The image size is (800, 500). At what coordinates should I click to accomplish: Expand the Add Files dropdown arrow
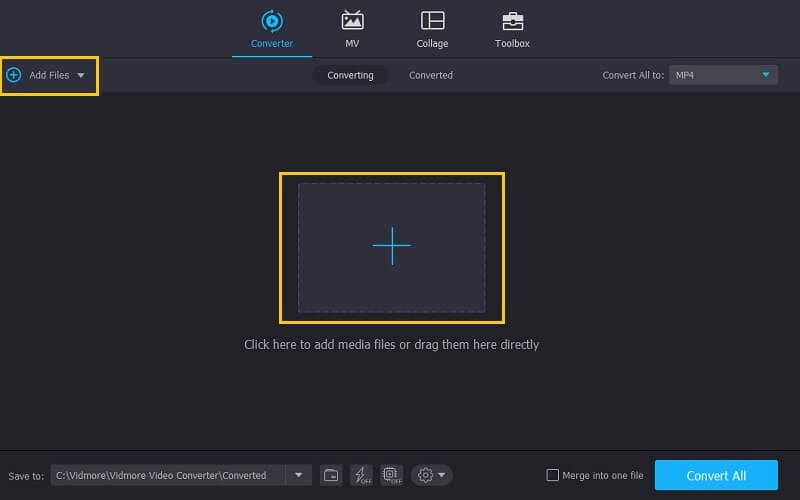[81, 76]
